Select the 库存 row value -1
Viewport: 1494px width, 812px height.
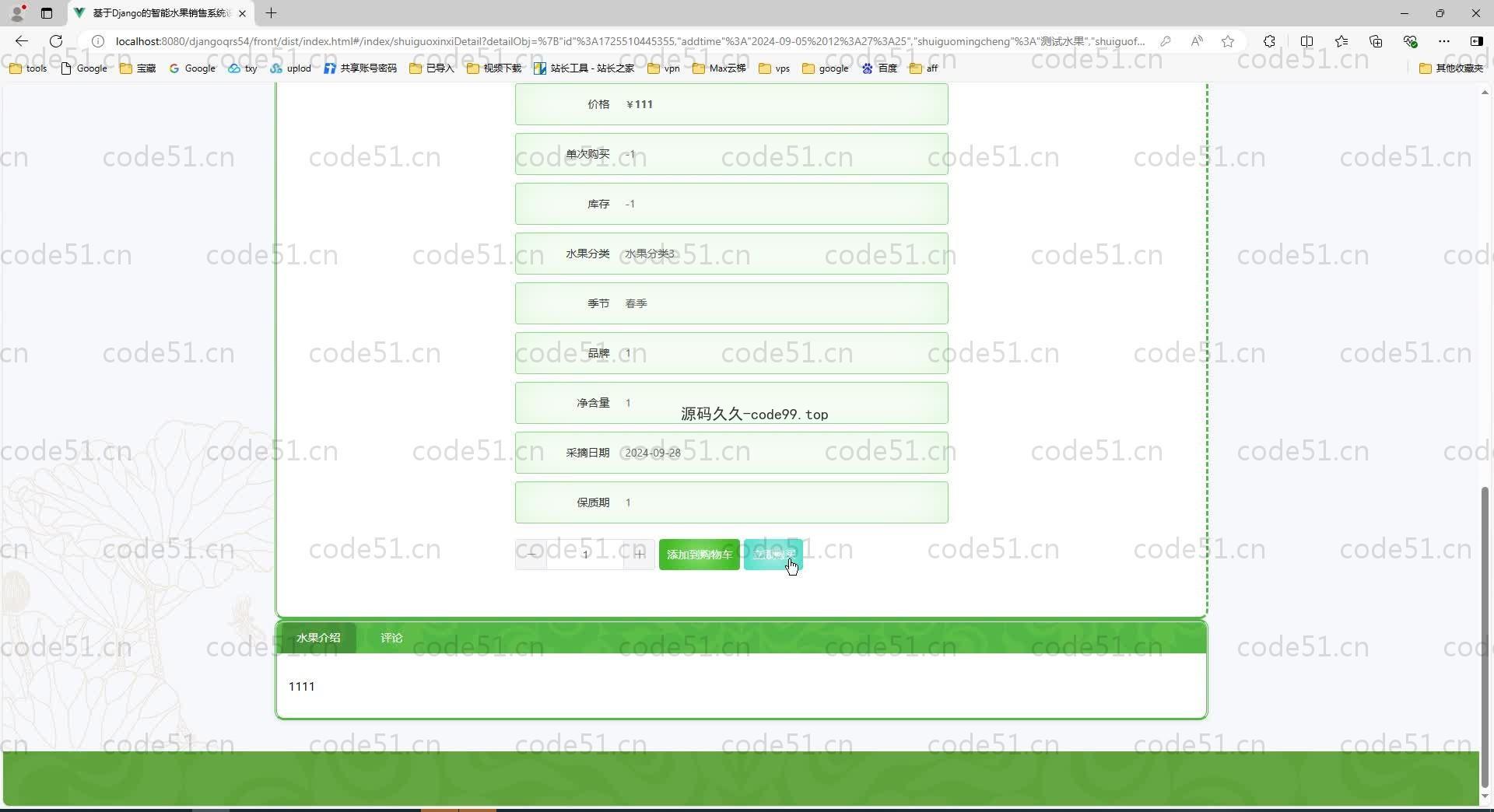(630, 204)
